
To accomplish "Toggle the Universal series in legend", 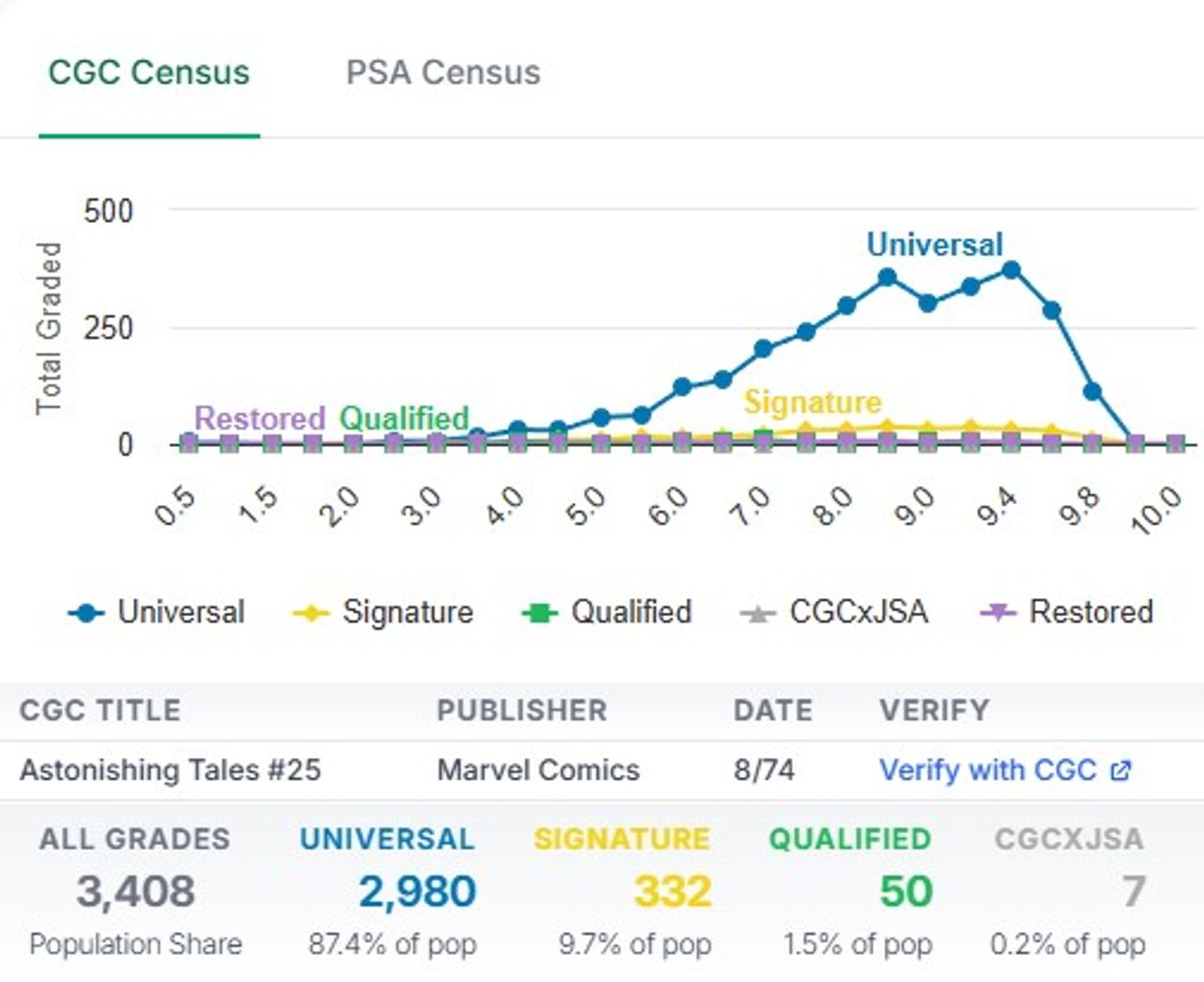I will [x=181, y=612].
